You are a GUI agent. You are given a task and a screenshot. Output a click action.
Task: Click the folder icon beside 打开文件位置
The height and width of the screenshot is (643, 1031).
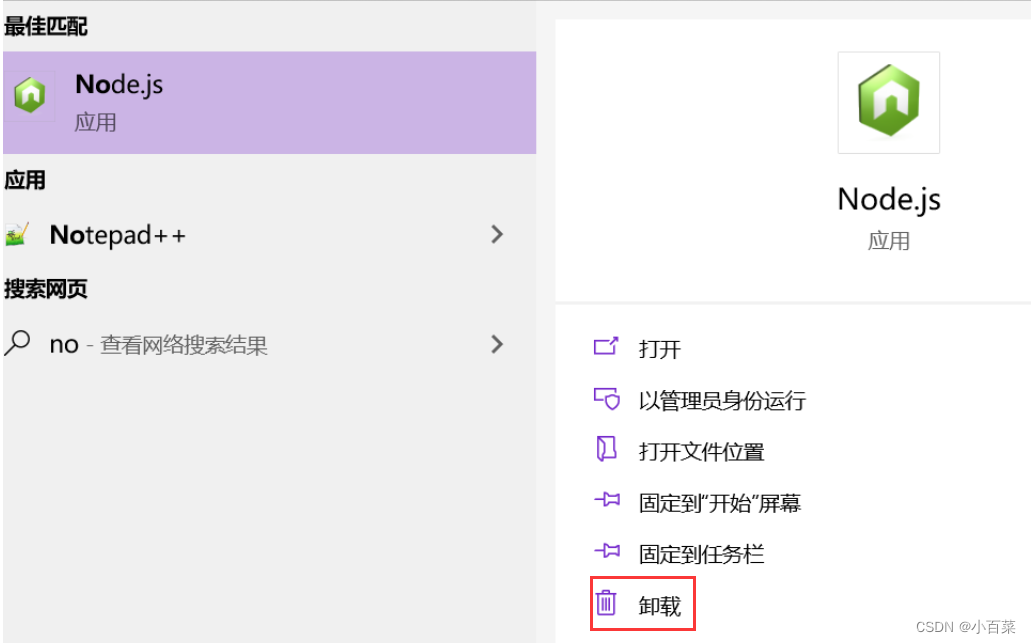click(607, 450)
